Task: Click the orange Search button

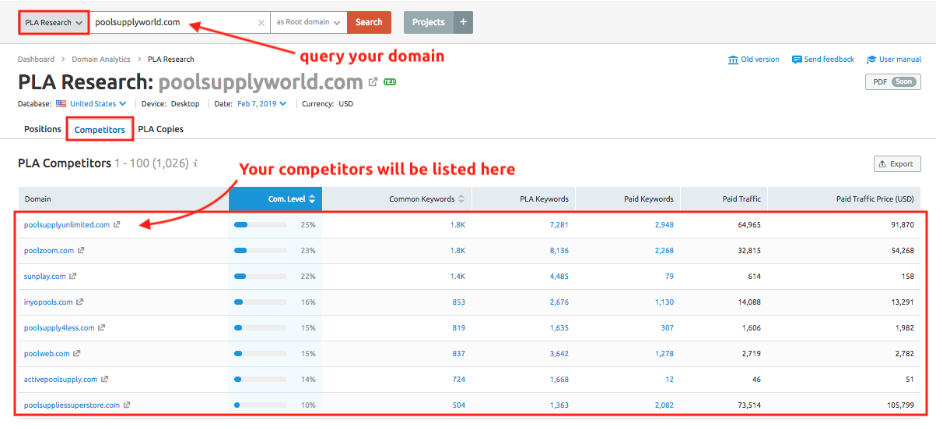Action: click(x=369, y=22)
